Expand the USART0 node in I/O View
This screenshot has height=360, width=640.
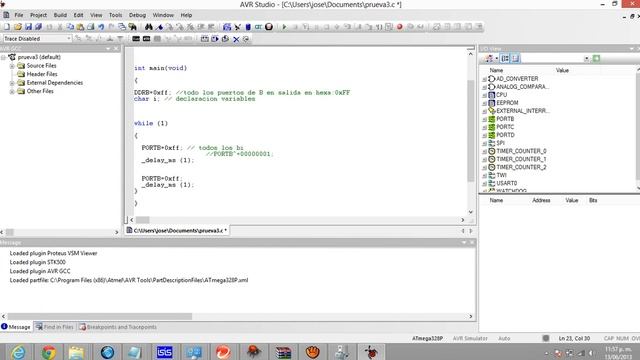(484, 184)
